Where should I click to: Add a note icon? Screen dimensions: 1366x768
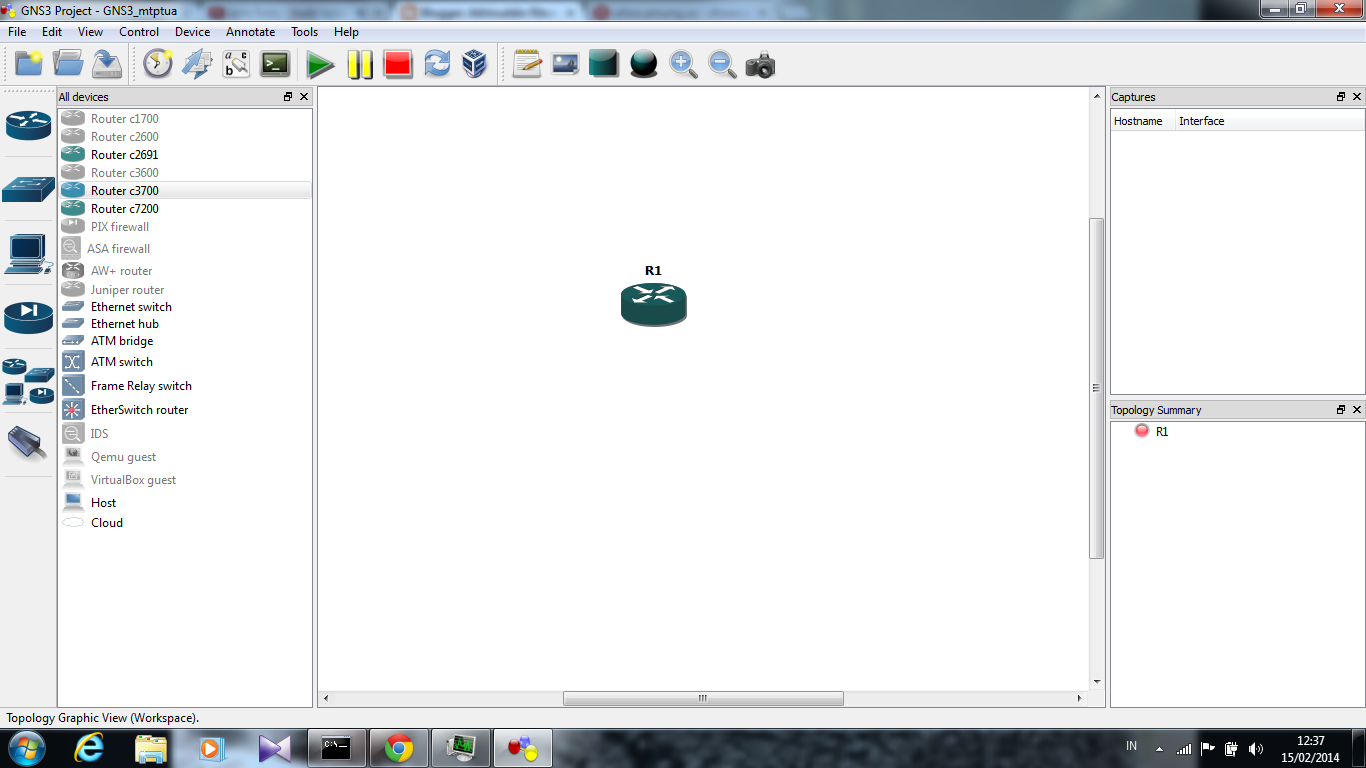pos(527,64)
